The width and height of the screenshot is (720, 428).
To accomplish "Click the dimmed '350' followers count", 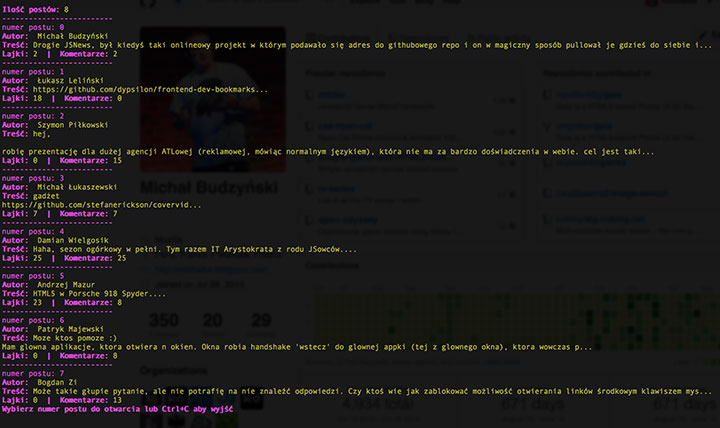I will 164,320.
